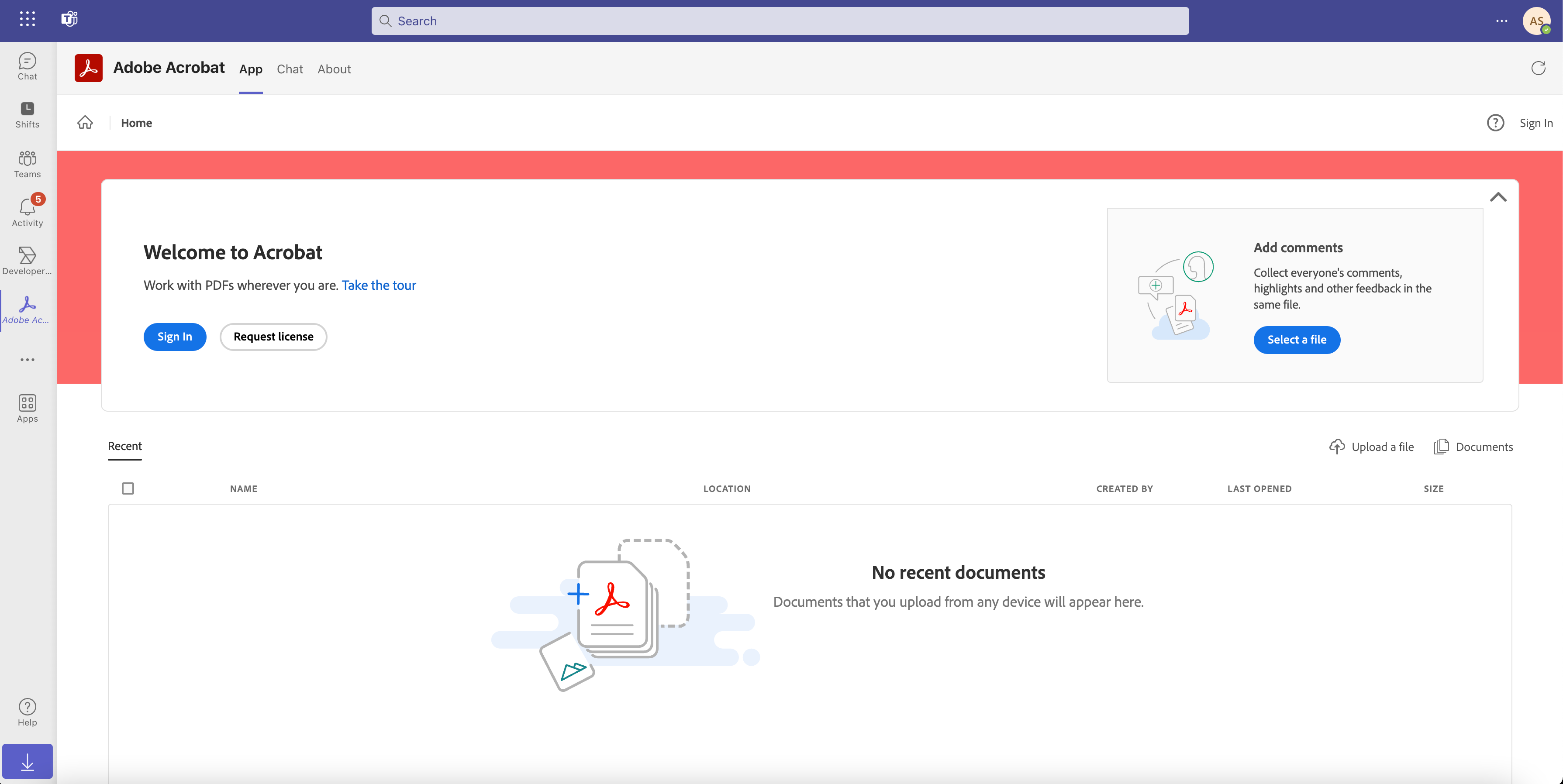1563x784 pixels.
Task: Open the About tab
Action: point(334,69)
